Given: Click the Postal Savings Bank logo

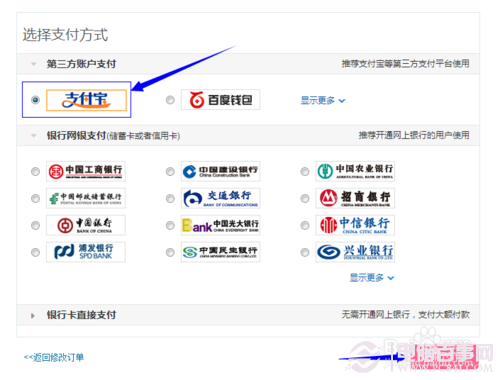Looking at the screenshot, I should coord(86,198).
